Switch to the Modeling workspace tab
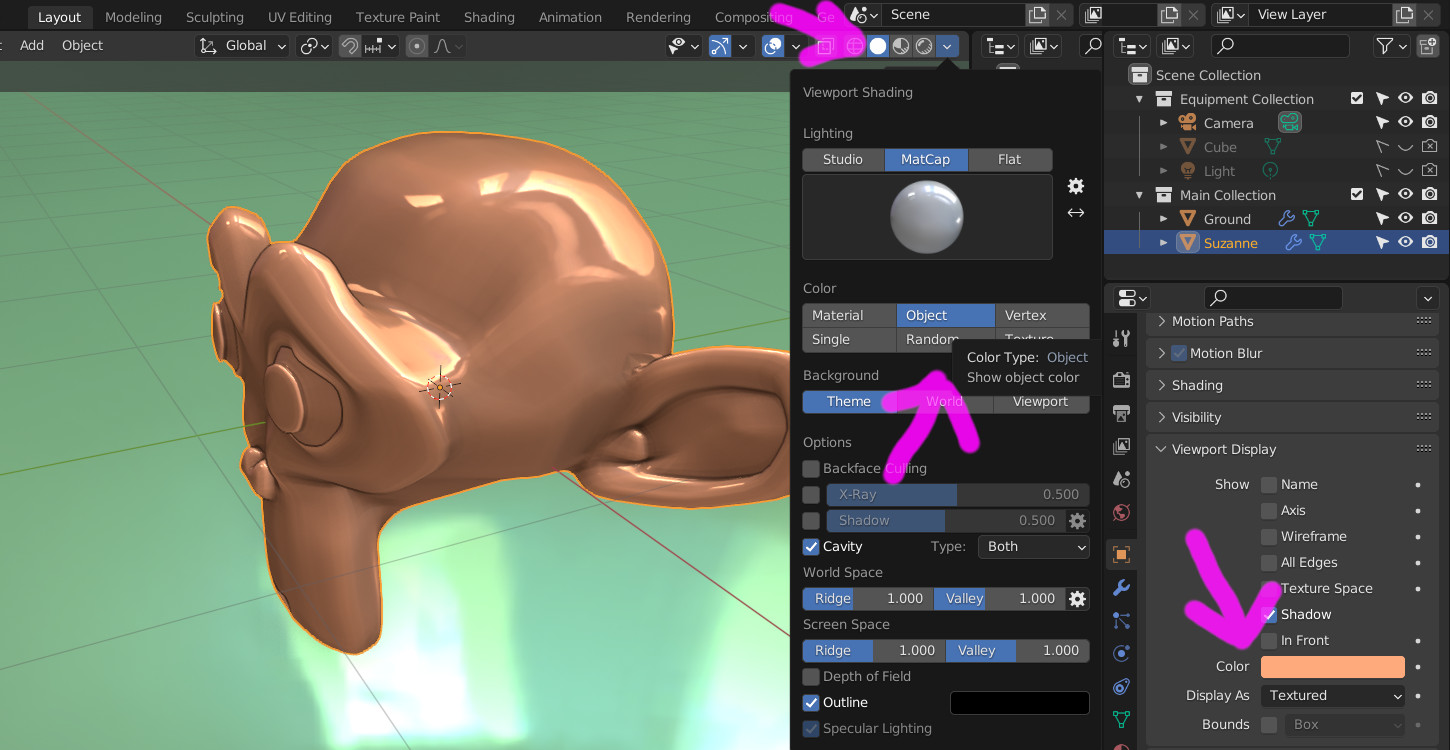 coord(133,17)
